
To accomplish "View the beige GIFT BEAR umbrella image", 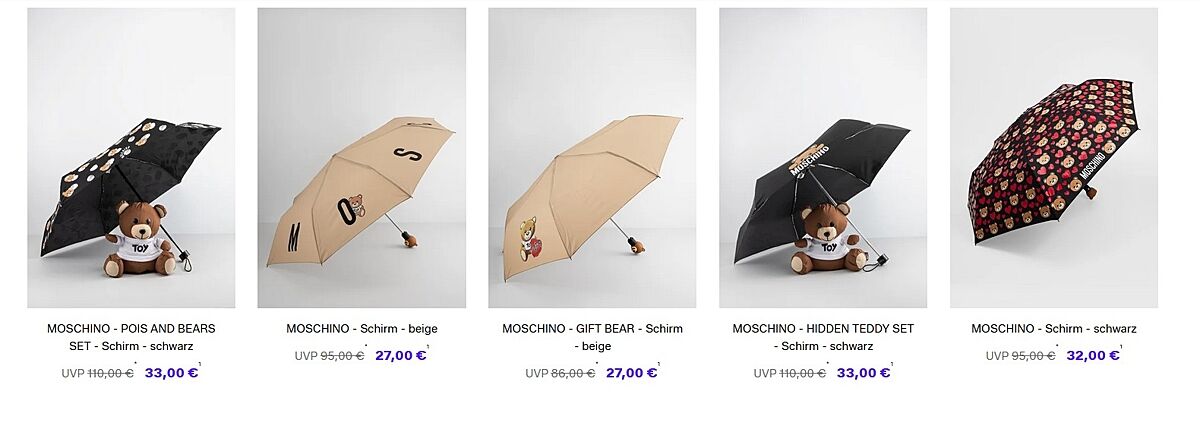I will [x=592, y=158].
